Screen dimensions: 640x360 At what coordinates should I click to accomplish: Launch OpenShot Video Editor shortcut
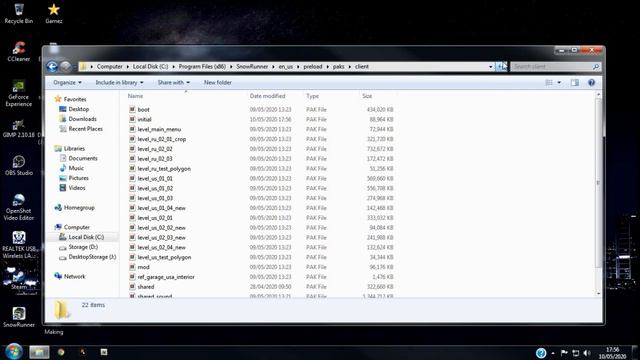click(18, 207)
